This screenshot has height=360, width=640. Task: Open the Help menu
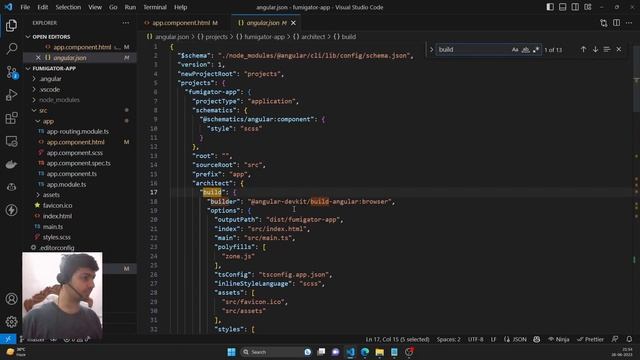click(180, 7)
